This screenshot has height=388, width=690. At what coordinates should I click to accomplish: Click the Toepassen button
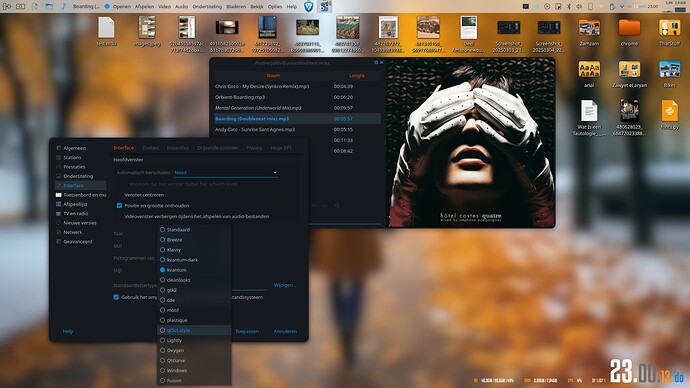[x=247, y=331]
